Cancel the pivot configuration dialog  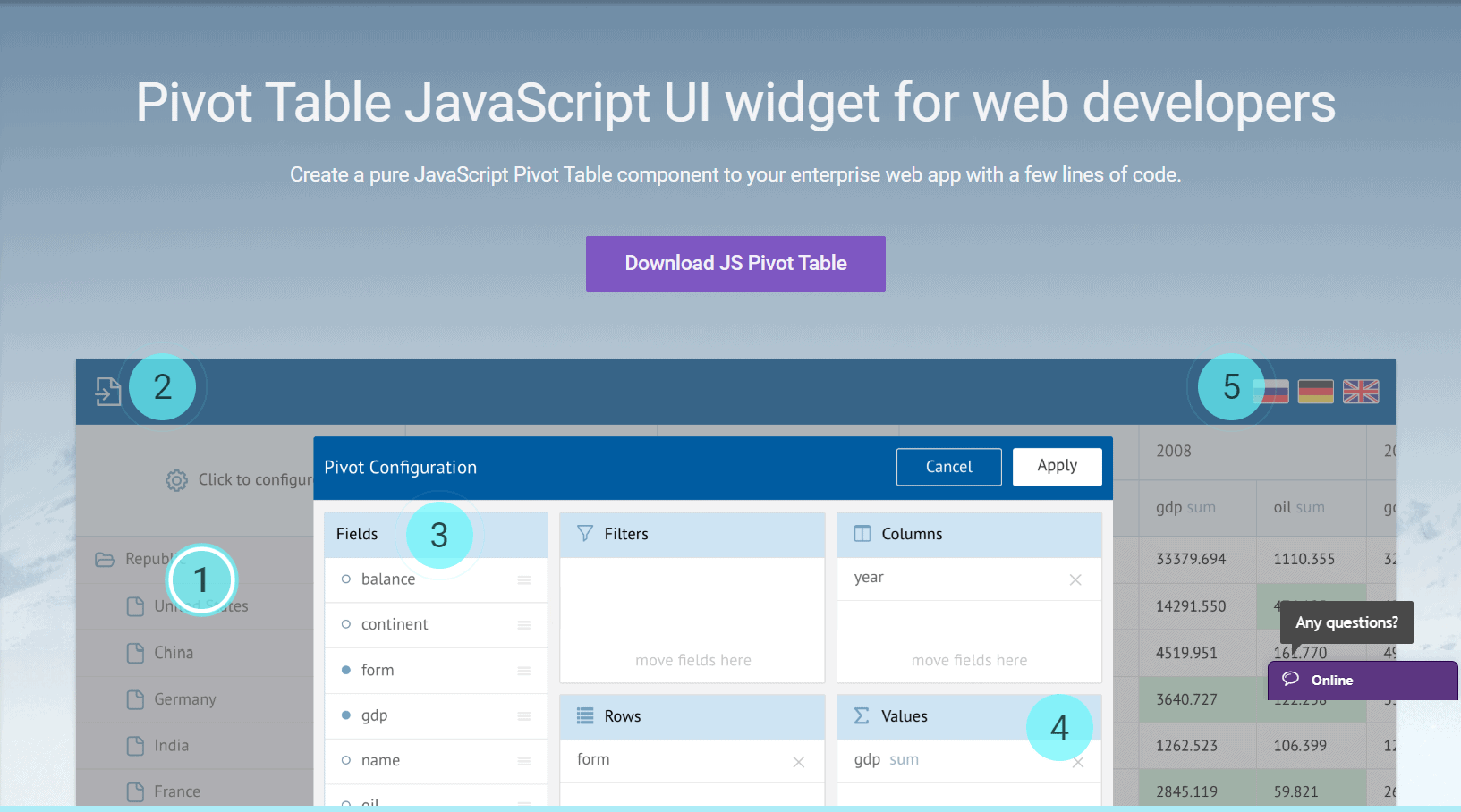949,467
